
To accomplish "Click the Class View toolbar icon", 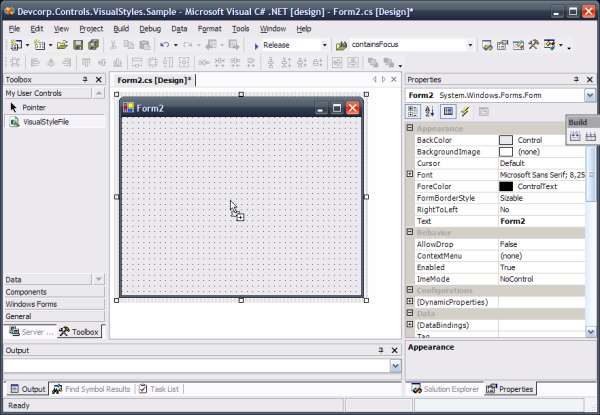I will 549,45.
